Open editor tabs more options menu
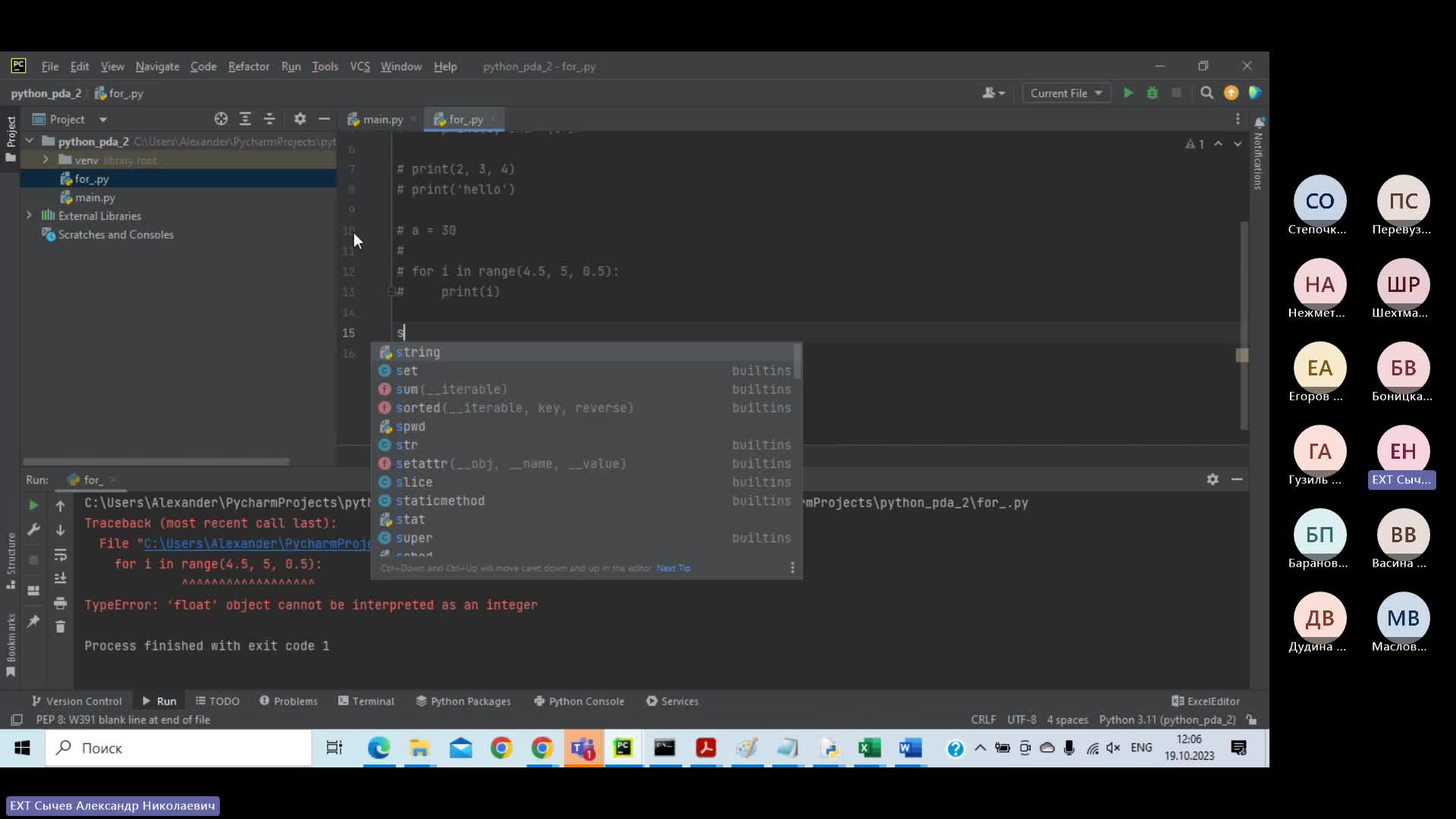The height and width of the screenshot is (819, 1456). [x=1238, y=119]
